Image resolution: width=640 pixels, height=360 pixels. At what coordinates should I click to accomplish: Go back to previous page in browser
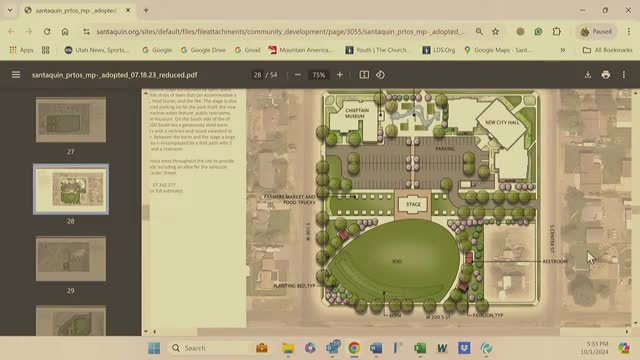click(11, 31)
